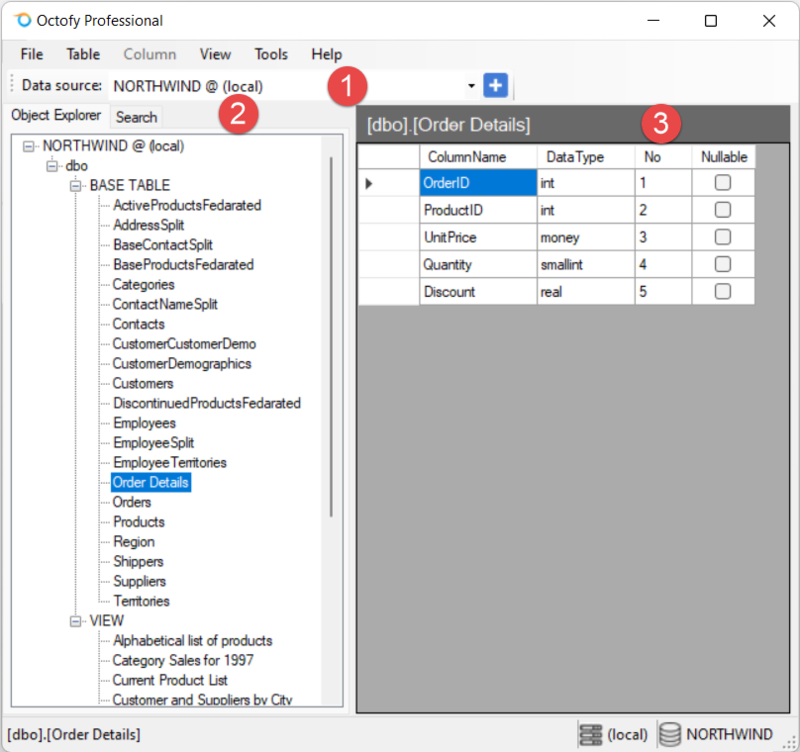Collapse the VIEW node
The image size is (800, 752).
pyautogui.click(x=77, y=620)
